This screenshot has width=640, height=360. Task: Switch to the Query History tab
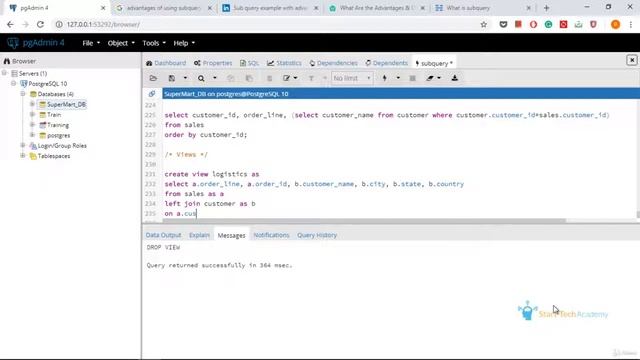click(x=317, y=235)
